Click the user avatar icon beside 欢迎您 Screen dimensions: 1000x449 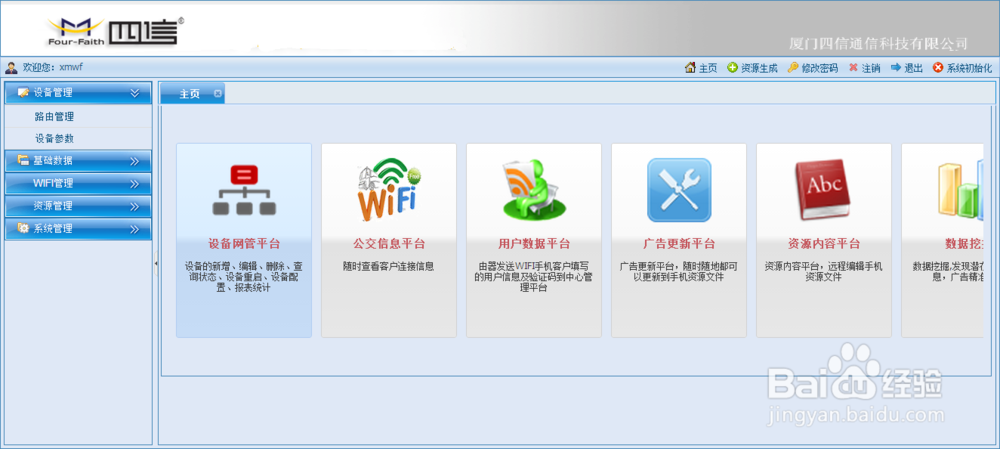click(x=11, y=67)
